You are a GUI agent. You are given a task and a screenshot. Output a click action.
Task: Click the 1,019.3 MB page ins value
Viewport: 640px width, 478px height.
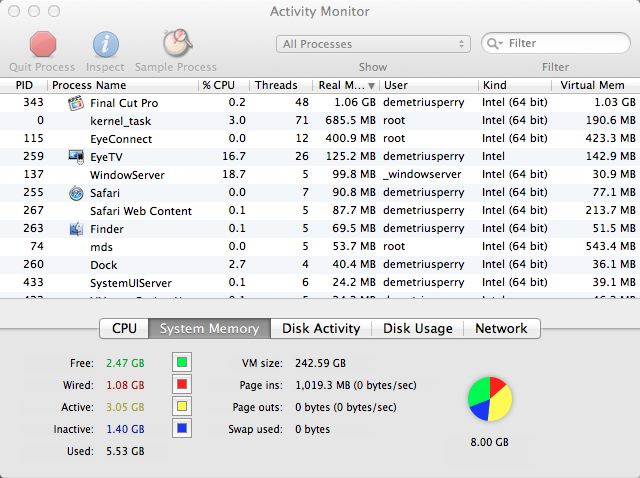[x=356, y=385]
